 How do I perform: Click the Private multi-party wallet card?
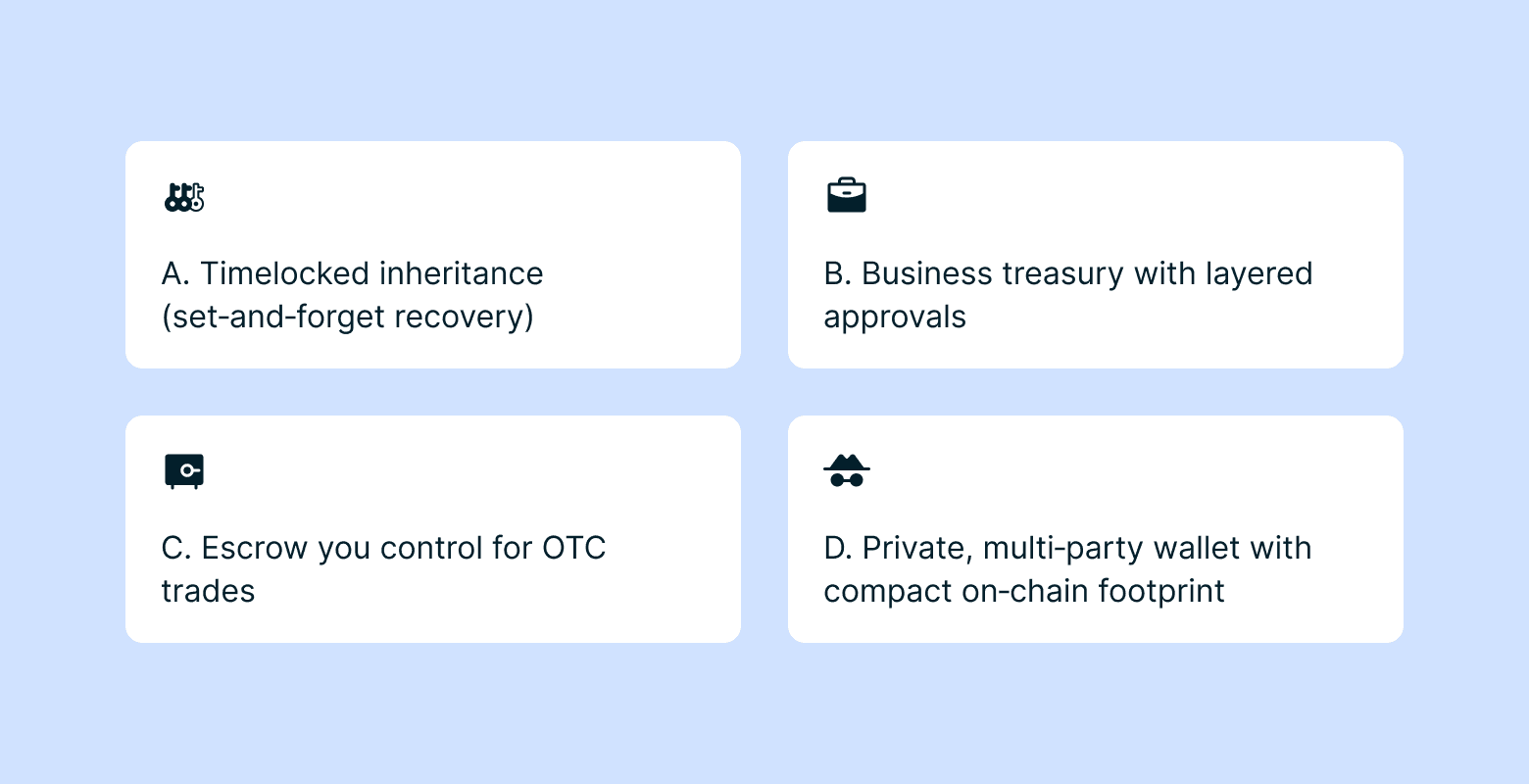point(1095,529)
